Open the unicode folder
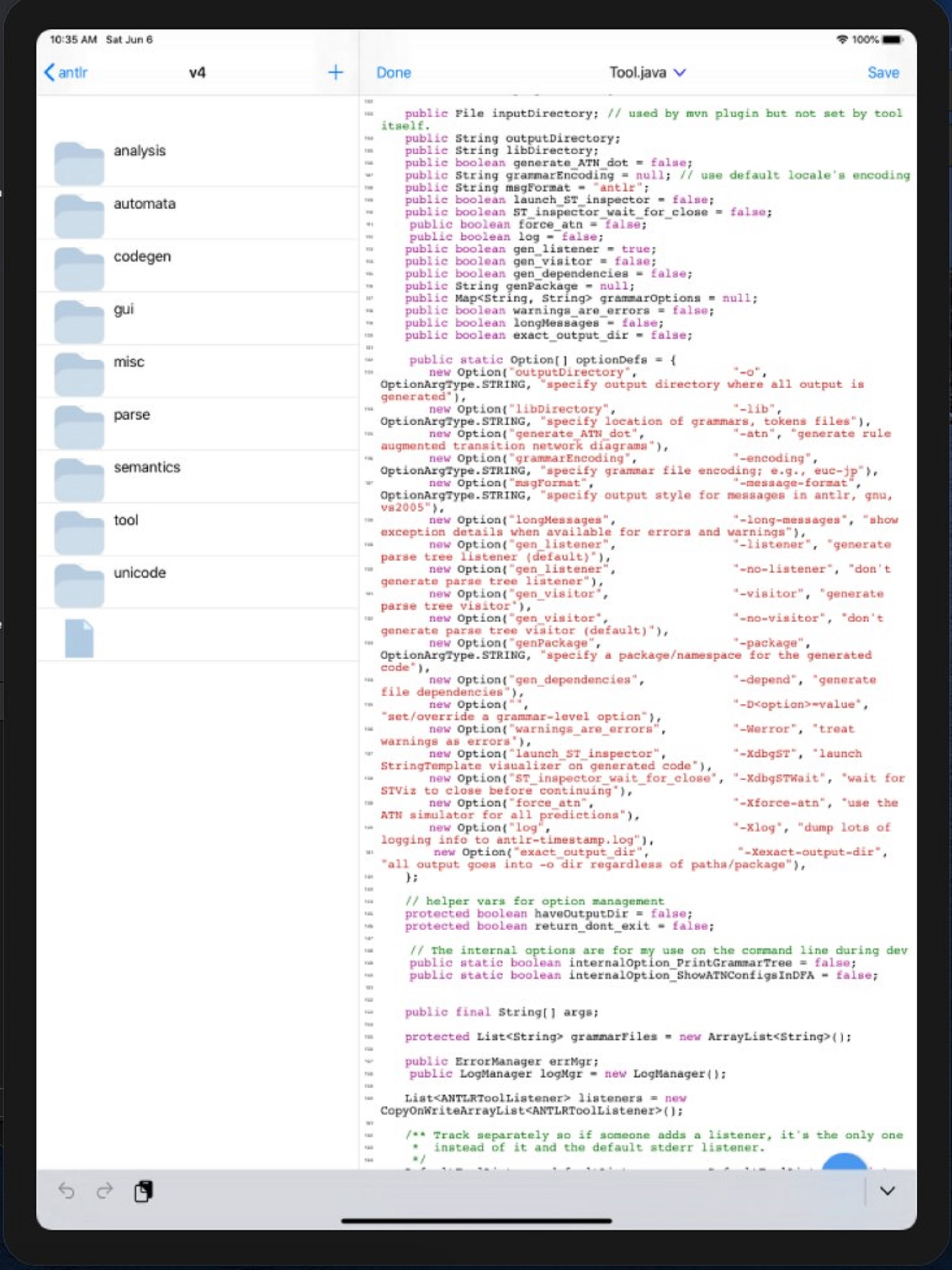The height and width of the screenshot is (1270, 952). point(139,573)
